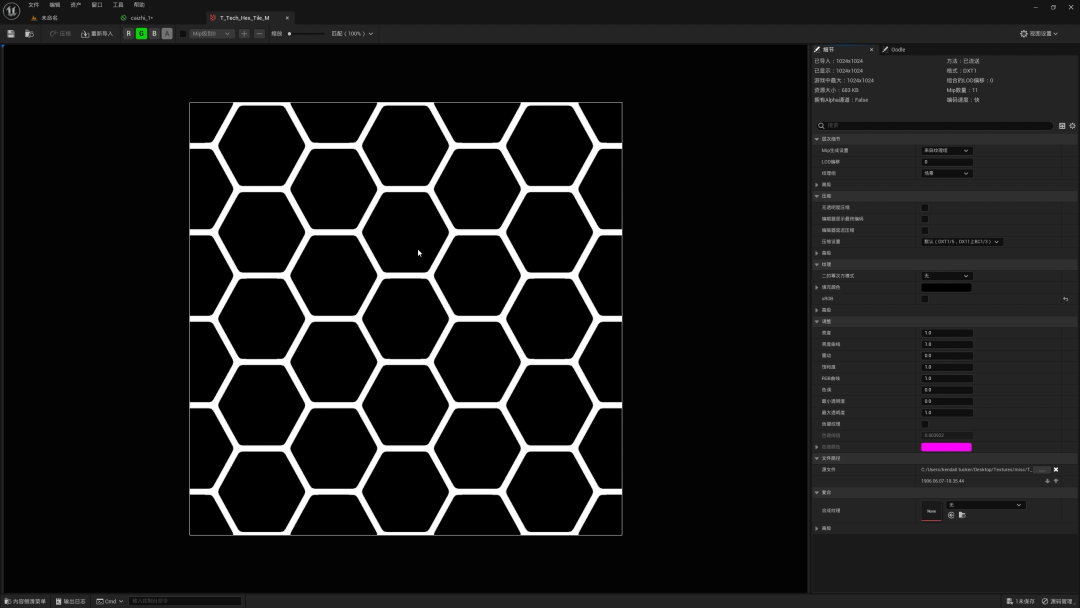The height and width of the screenshot is (608, 1080).
Task: Enable editor show final encode checkbox
Action: 925,219
